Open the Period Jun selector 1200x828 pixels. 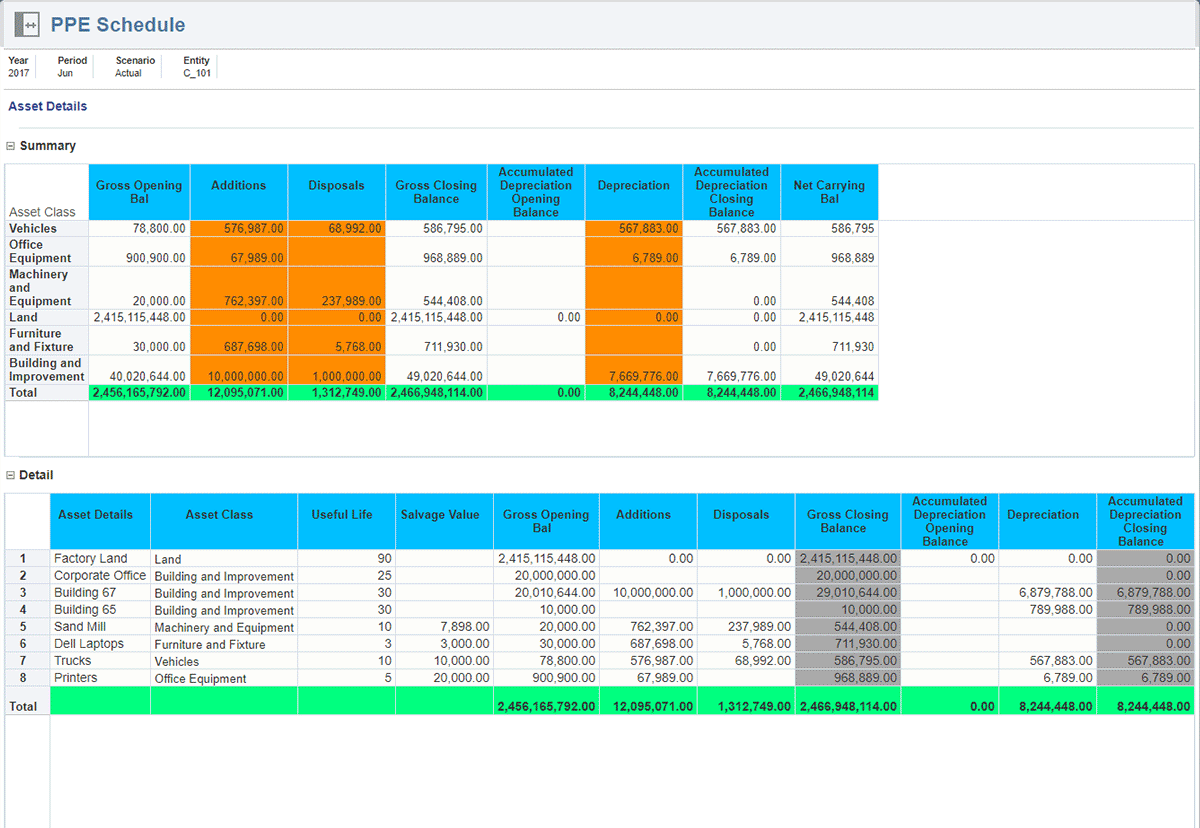[65, 73]
